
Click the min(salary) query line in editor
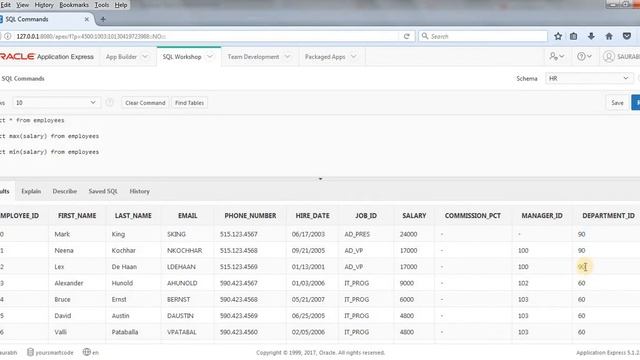[49, 152]
